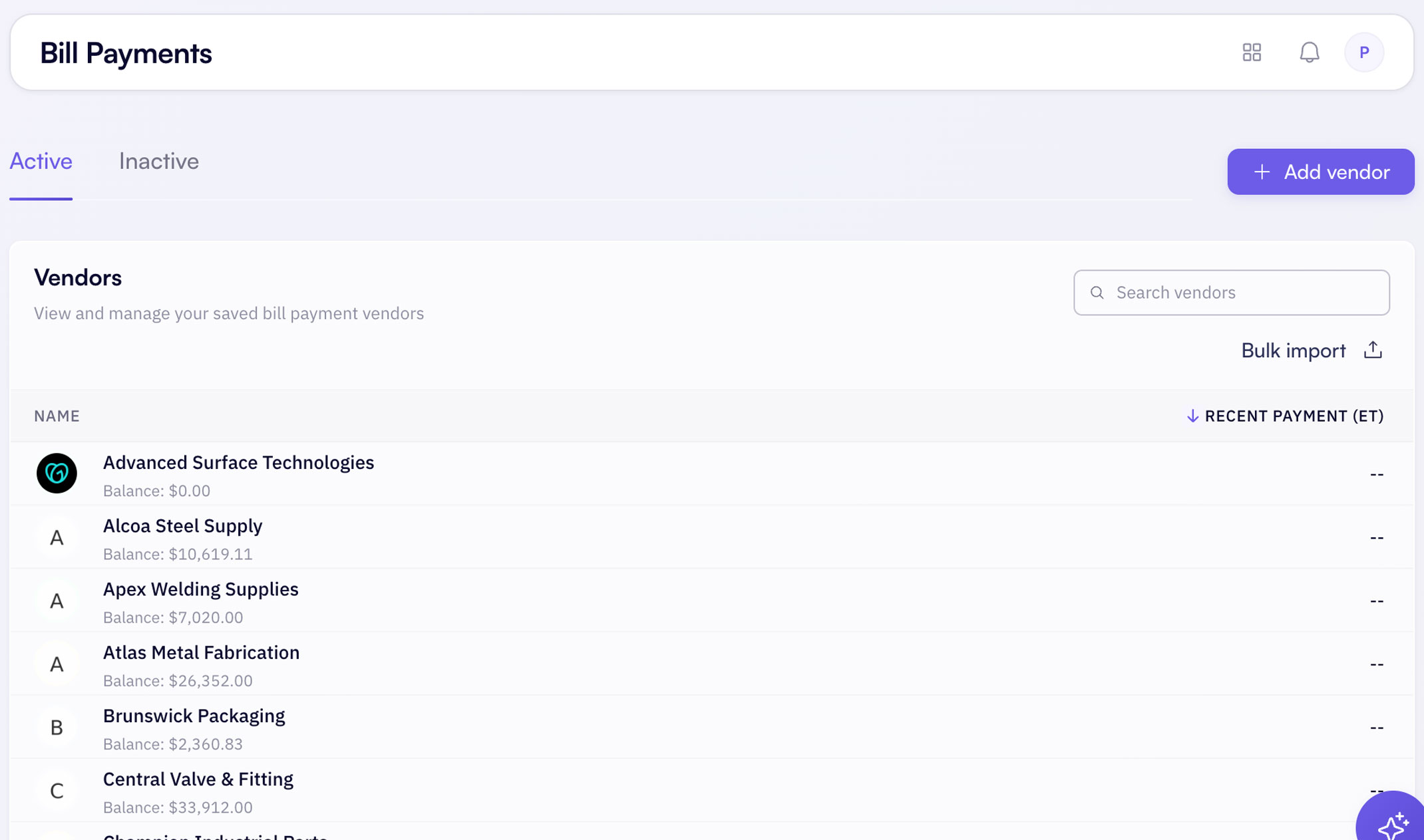Click Apex Welding Supplies letter avatar
The image size is (1424, 840).
point(57,600)
